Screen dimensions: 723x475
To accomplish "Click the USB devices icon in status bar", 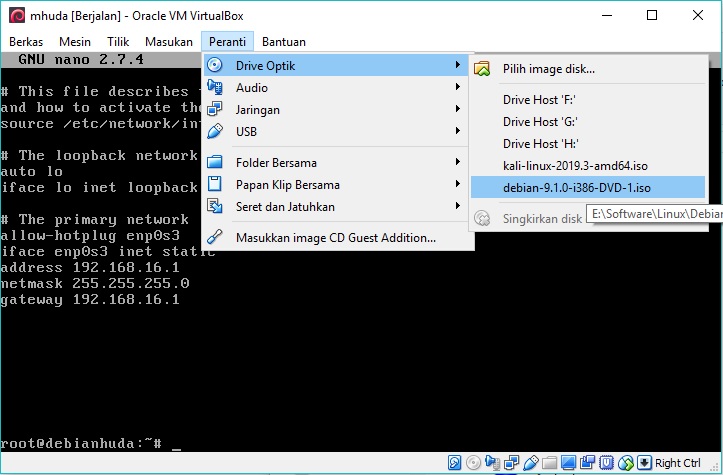I will pos(531,462).
